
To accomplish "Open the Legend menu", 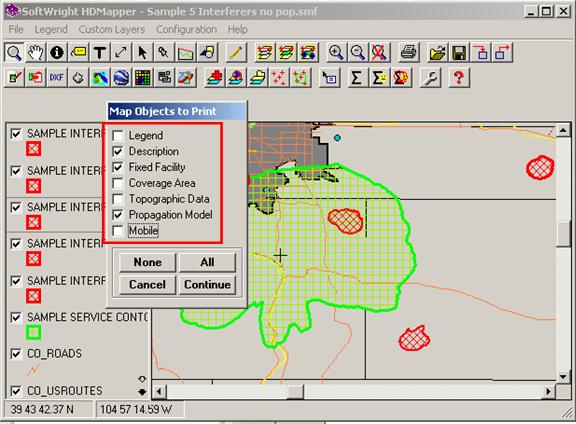I will point(51,29).
